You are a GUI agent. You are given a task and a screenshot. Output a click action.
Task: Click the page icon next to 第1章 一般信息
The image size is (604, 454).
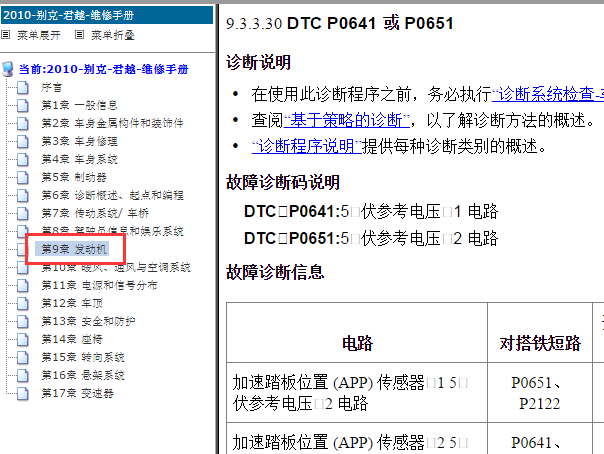(x=23, y=105)
